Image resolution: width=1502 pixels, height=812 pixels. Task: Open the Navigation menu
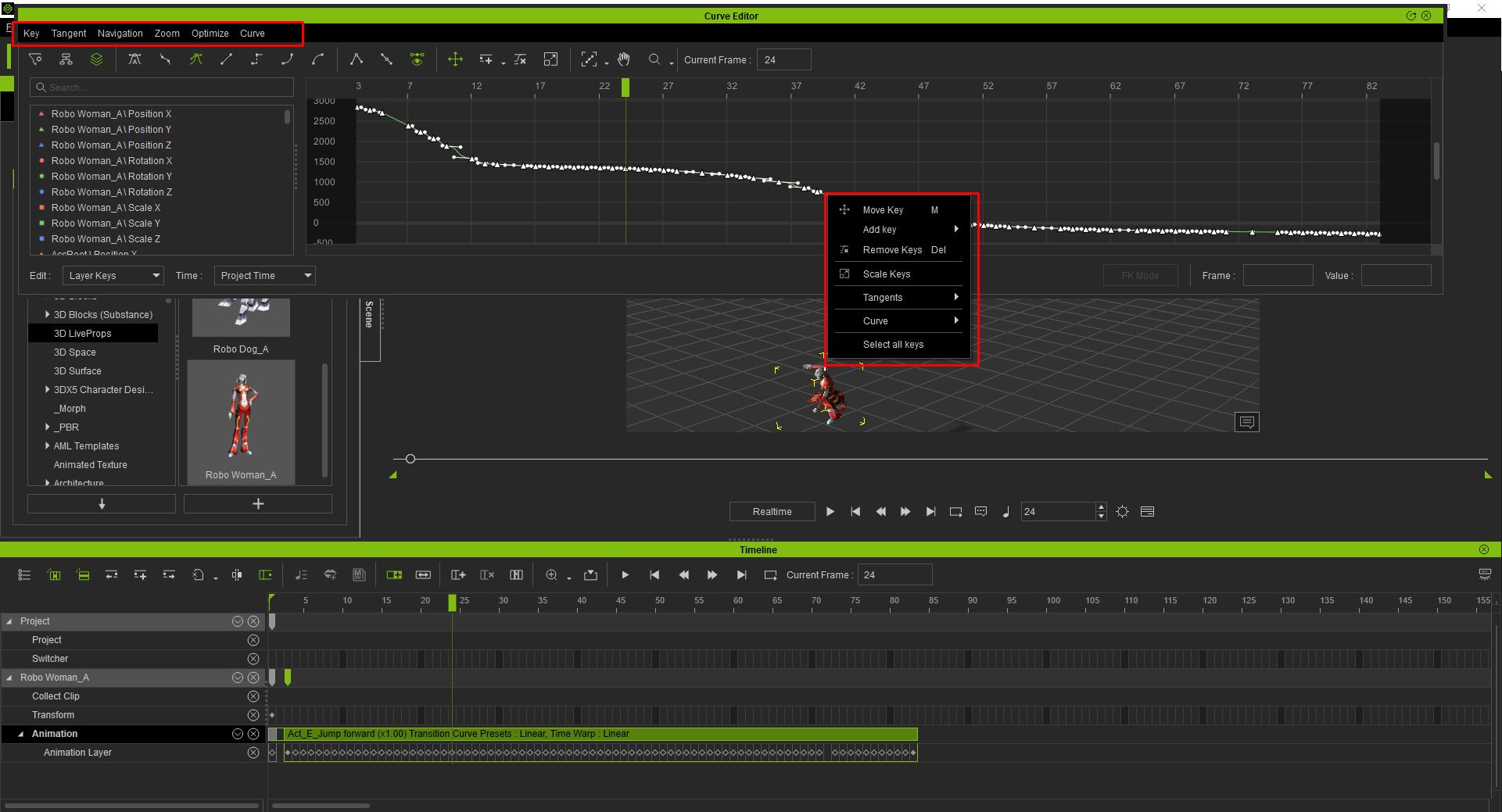tap(120, 34)
